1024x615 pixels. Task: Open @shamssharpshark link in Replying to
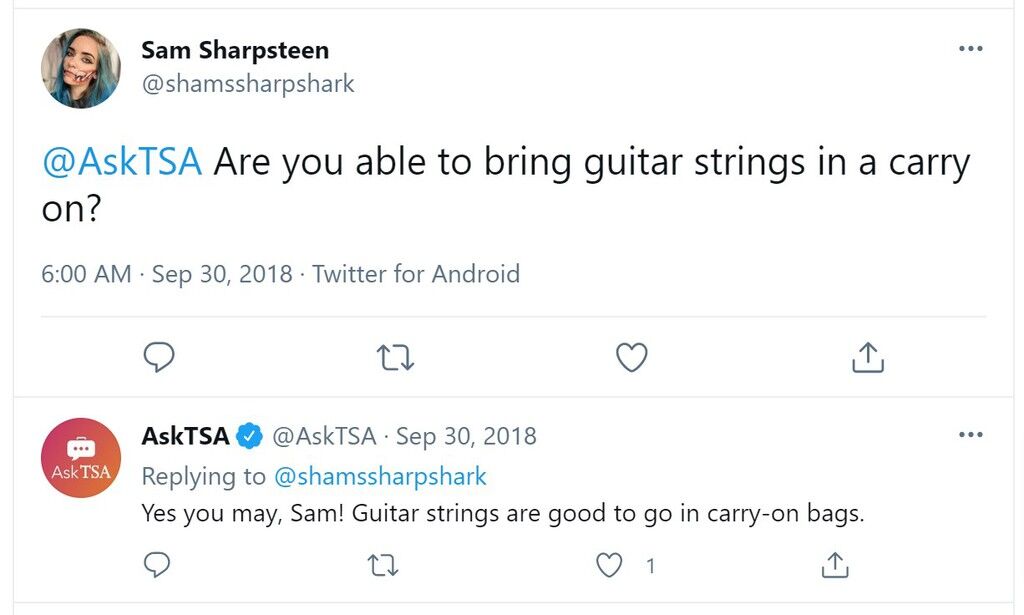pos(380,477)
